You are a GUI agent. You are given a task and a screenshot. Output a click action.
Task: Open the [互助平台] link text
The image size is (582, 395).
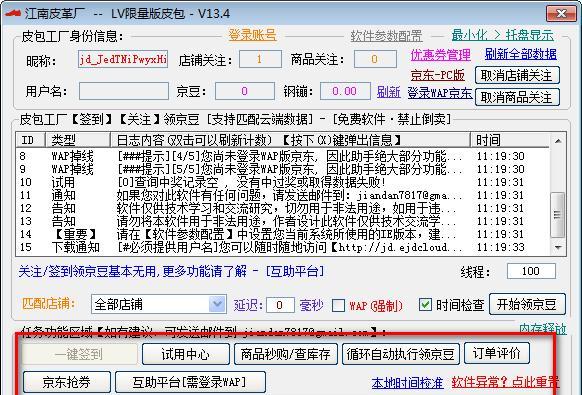[x=295, y=271]
